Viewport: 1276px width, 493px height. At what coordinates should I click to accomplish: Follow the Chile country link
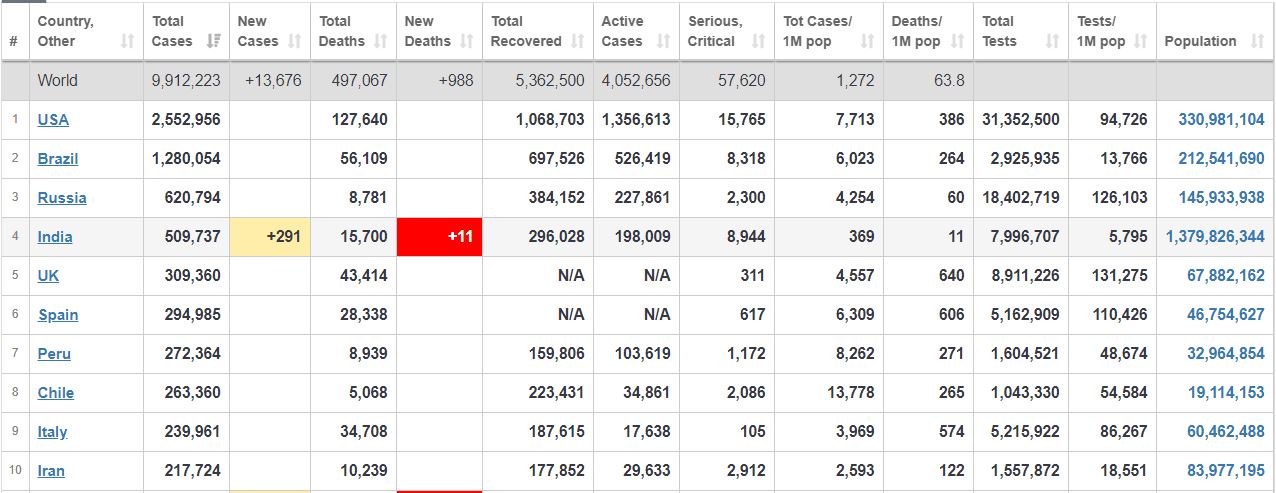coord(56,393)
